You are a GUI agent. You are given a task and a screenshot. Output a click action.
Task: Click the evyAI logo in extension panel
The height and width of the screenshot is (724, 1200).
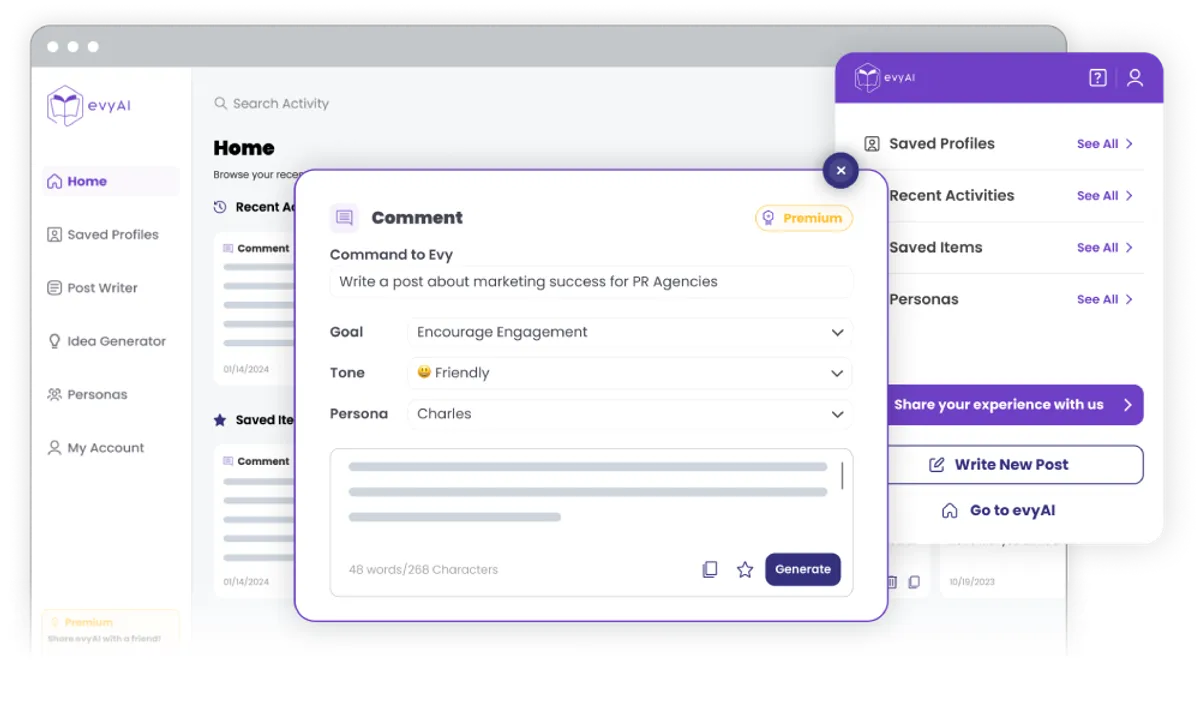point(886,78)
